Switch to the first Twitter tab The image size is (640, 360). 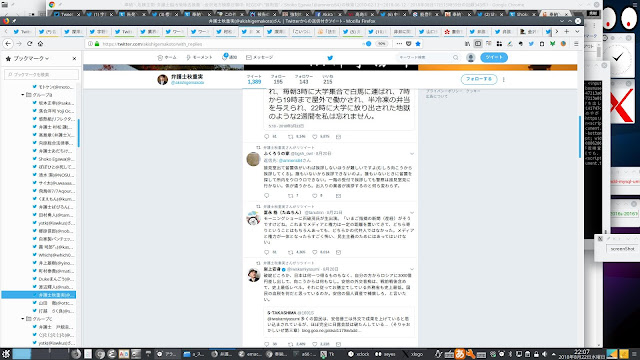[23, 31]
